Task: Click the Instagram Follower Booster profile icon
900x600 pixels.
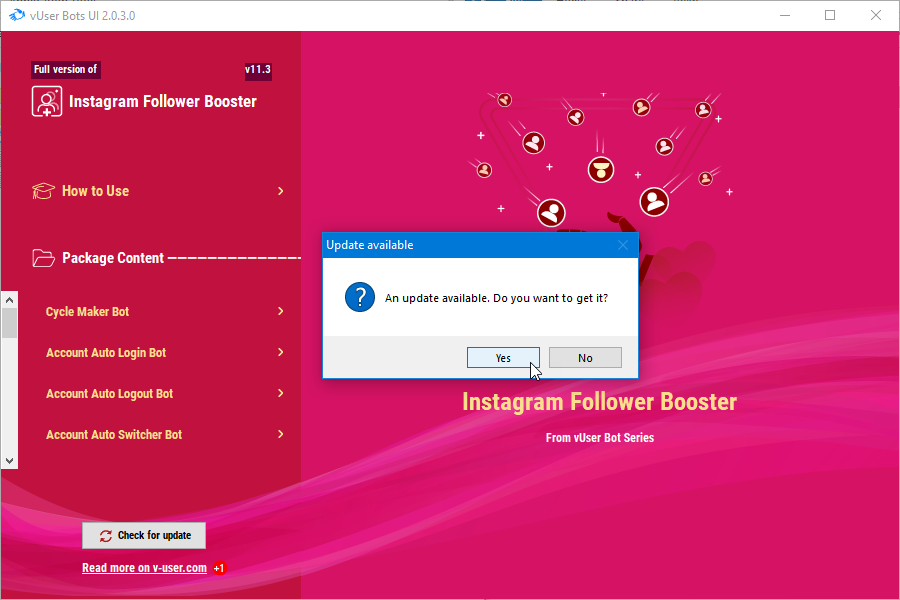Action: tap(46, 102)
